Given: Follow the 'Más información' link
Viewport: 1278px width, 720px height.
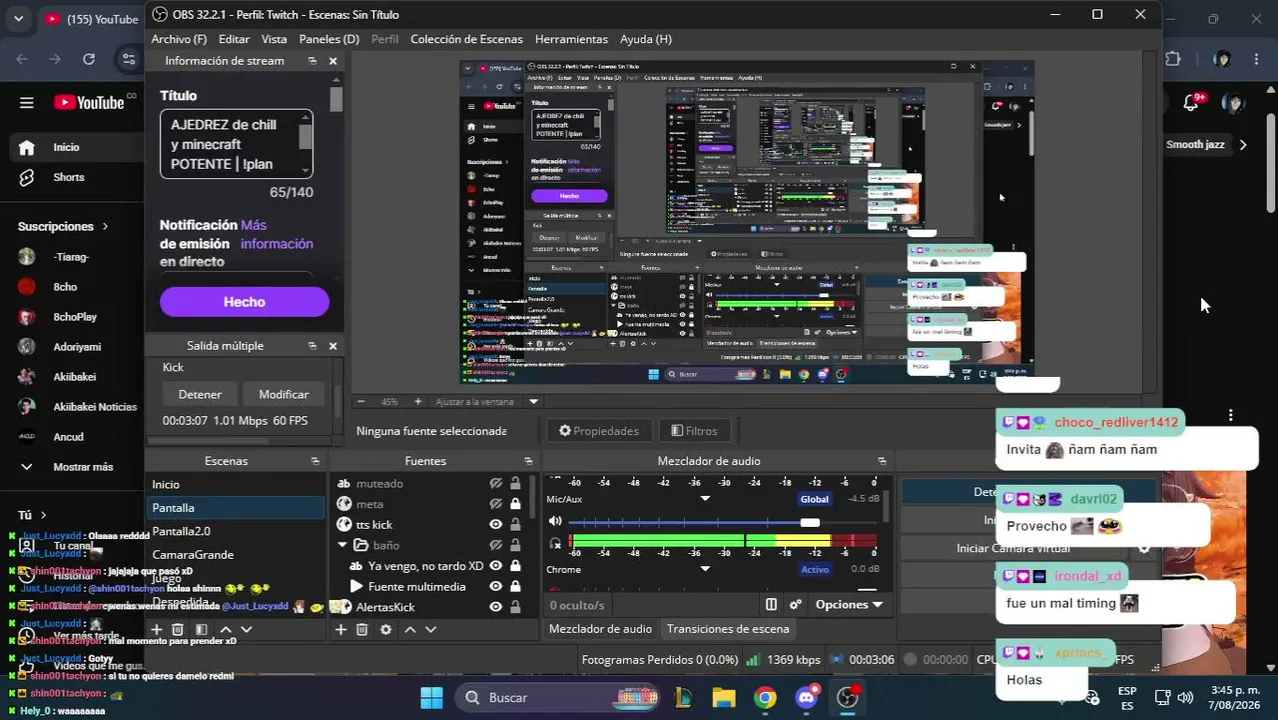Looking at the screenshot, I should [276, 234].
